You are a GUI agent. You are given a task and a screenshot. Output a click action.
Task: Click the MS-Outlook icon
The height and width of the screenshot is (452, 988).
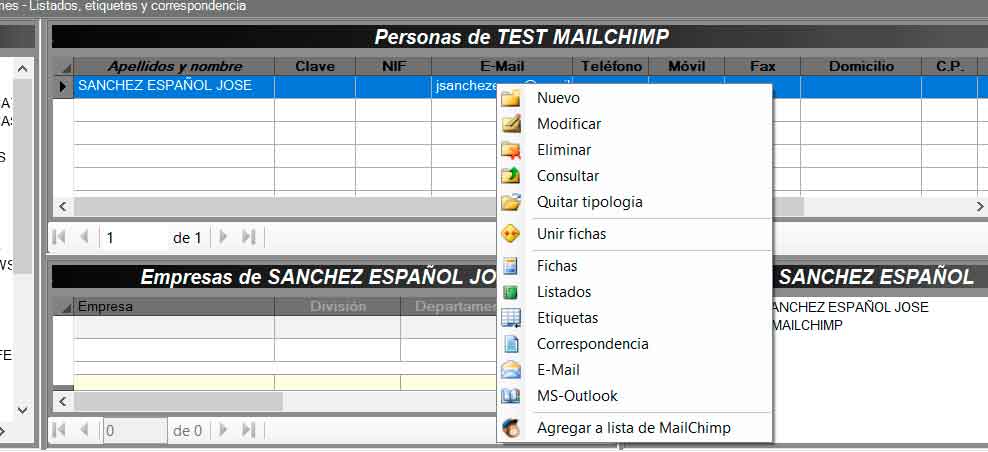click(x=511, y=396)
